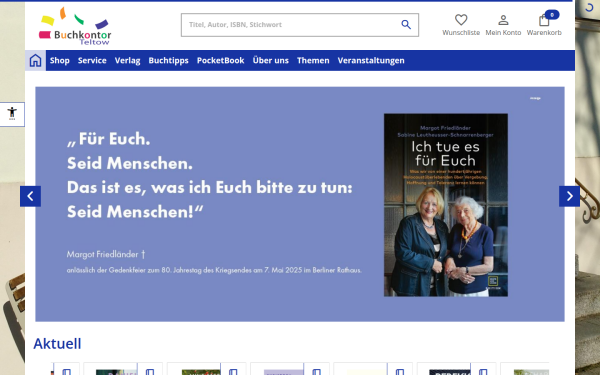This screenshot has height=375, width=600.
Task: Click the magnifier search icon
Action: tap(406, 25)
